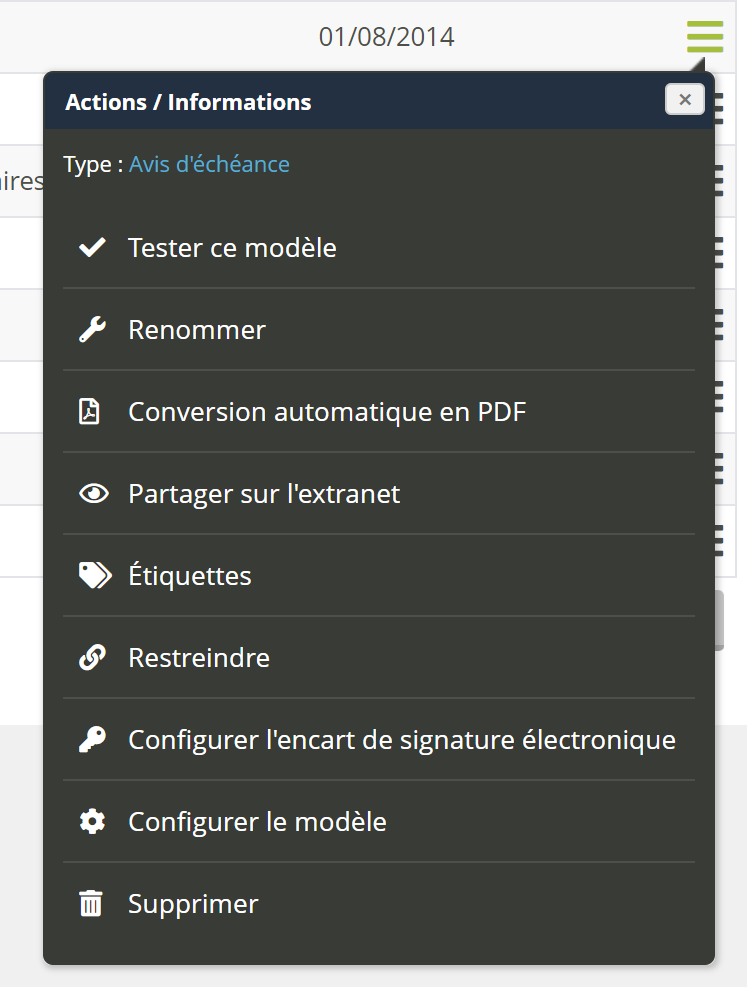
Task: Click the eye icon for extranet sharing
Action: (x=93, y=494)
